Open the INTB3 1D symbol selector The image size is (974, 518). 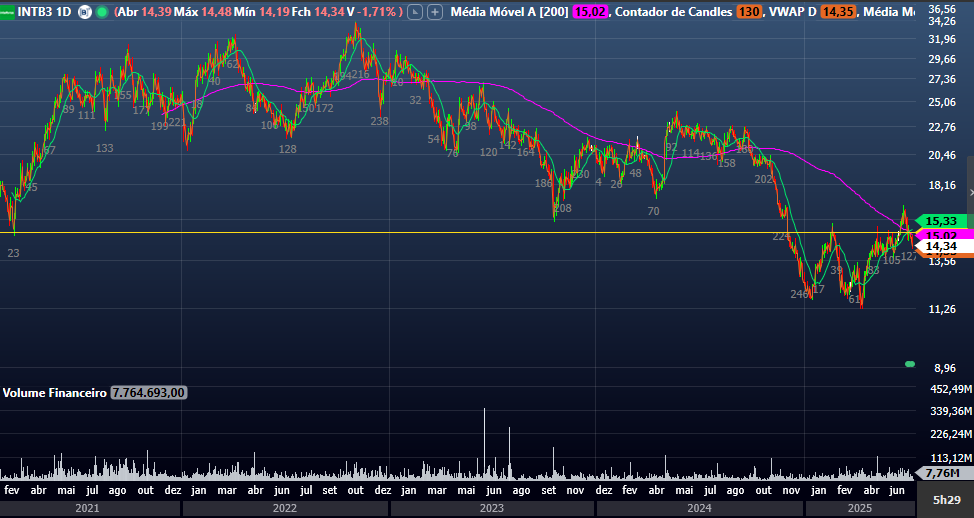(x=45, y=12)
